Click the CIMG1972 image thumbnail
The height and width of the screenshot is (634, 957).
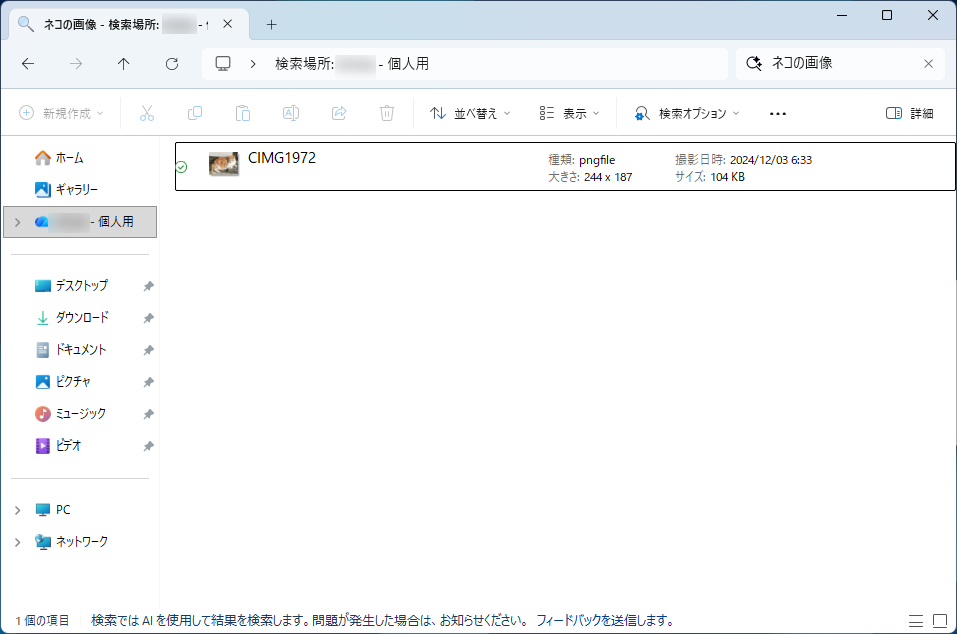pyautogui.click(x=222, y=164)
